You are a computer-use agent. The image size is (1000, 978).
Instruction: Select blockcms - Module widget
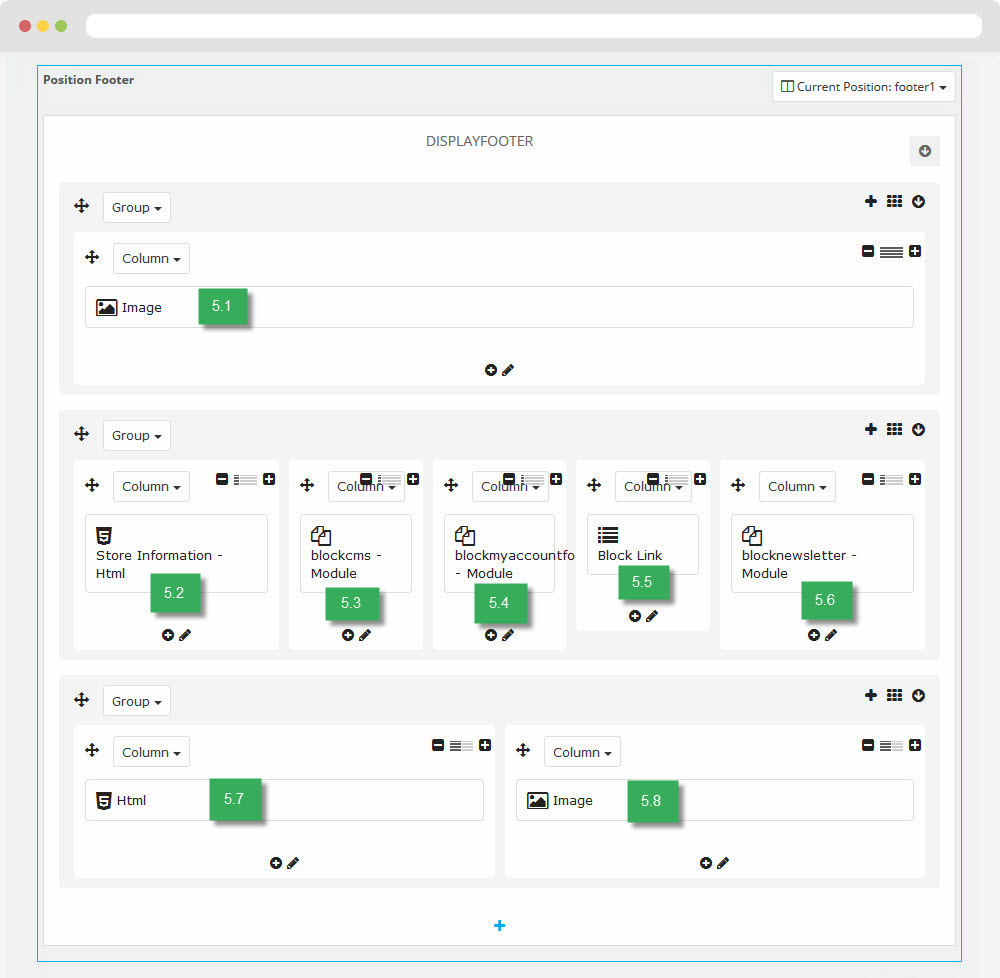[x=356, y=553]
